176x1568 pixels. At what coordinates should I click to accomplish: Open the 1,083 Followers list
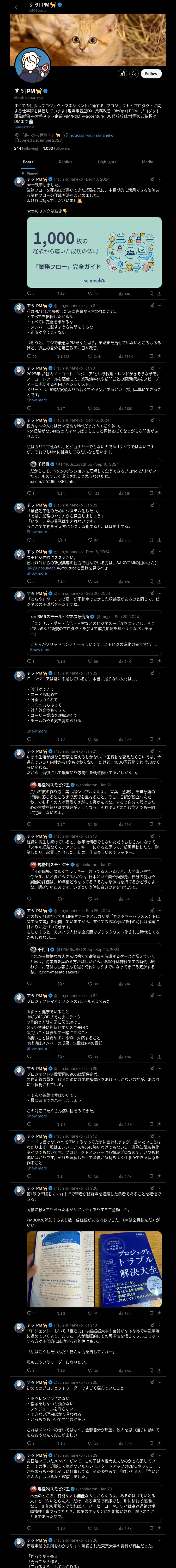coord(56,148)
